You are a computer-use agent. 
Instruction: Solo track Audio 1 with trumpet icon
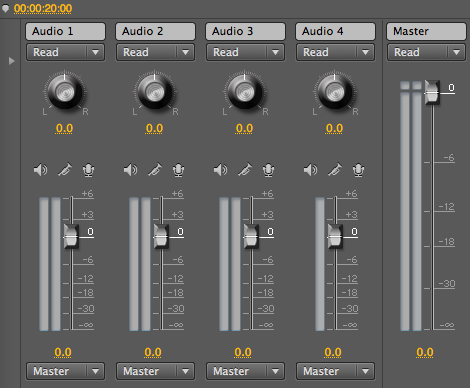[65, 170]
